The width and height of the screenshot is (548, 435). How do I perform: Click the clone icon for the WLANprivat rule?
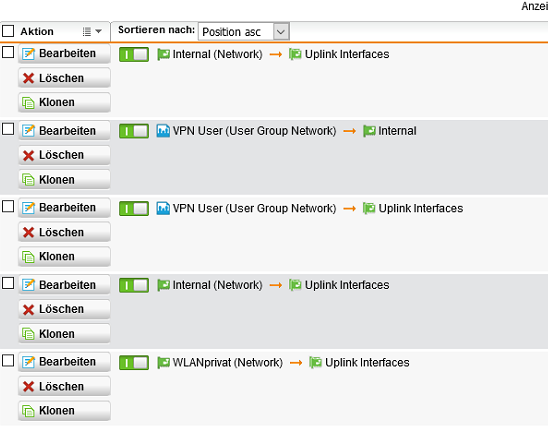[28, 411]
